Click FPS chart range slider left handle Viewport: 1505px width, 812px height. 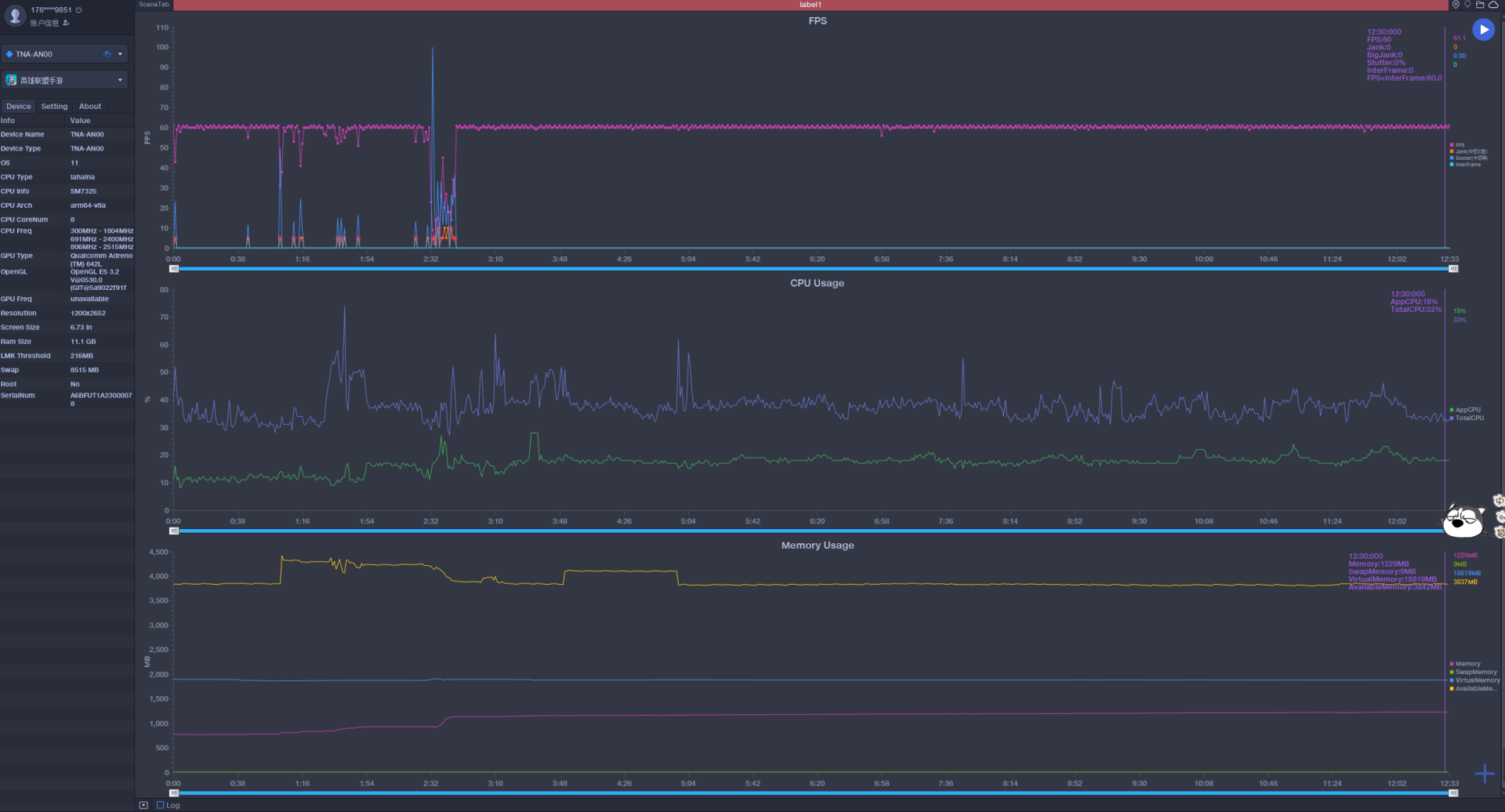coord(174,269)
